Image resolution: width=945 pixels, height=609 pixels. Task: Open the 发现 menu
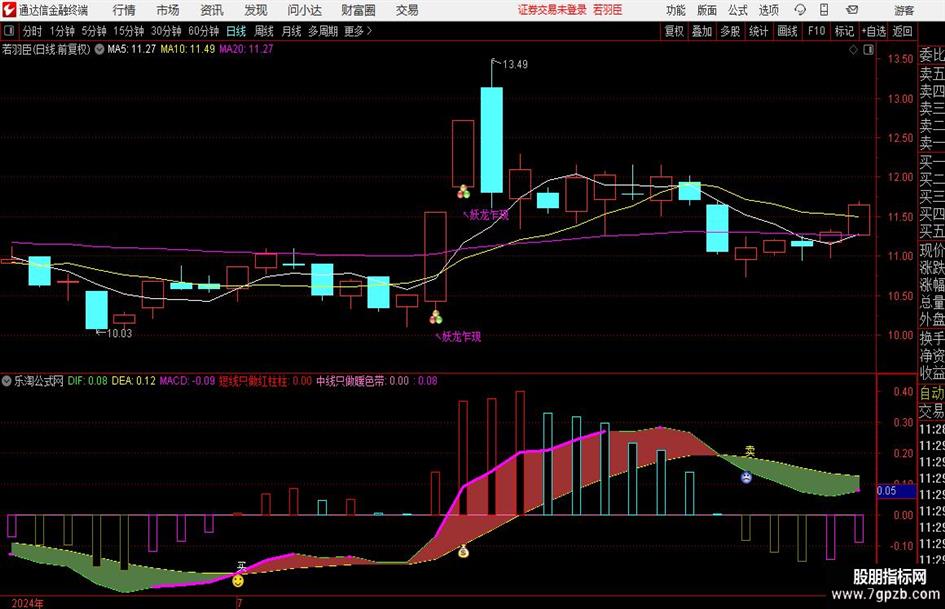click(256, 10)
